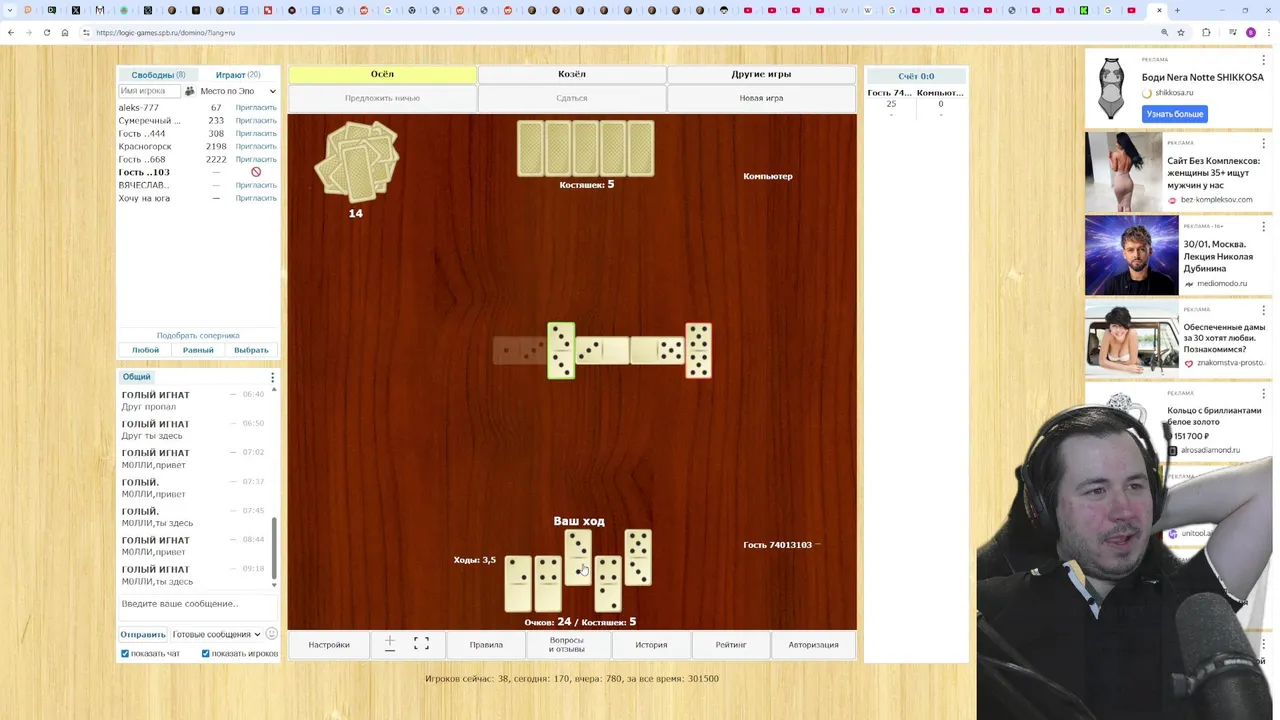Toggle fullscreen mode icon below board
This screenshot has height=720, width=1280.
(x=421, y=644)
